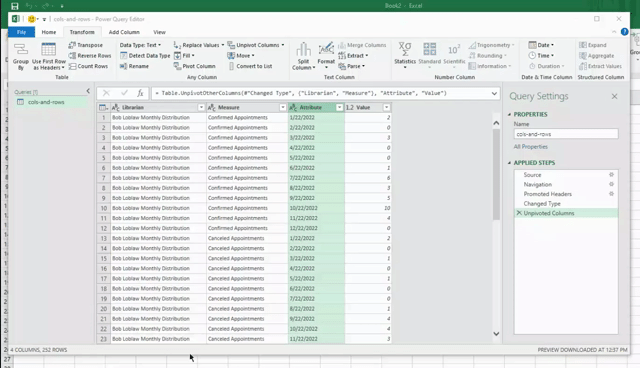
Task: Click the help question mark icon
Action: click(x=624, y=32)
